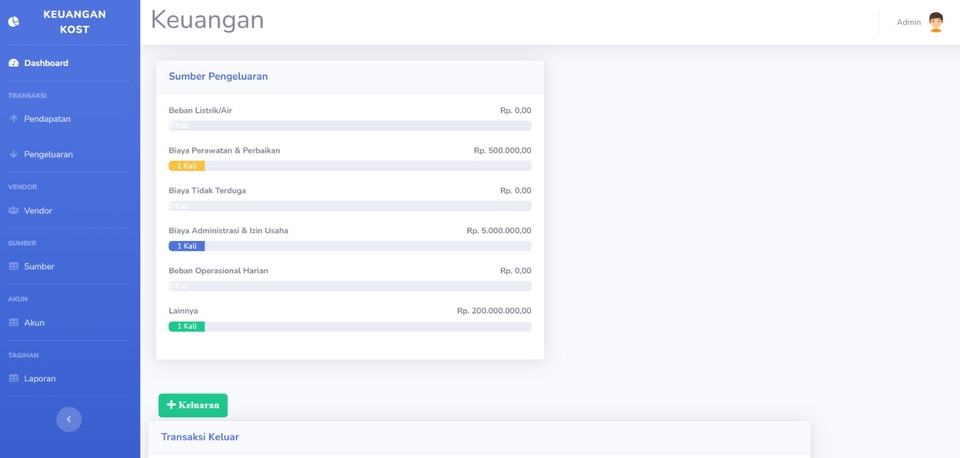Click the blue Biaya Administrasi progress bar
960x458 pixels.
coord(187,246)
